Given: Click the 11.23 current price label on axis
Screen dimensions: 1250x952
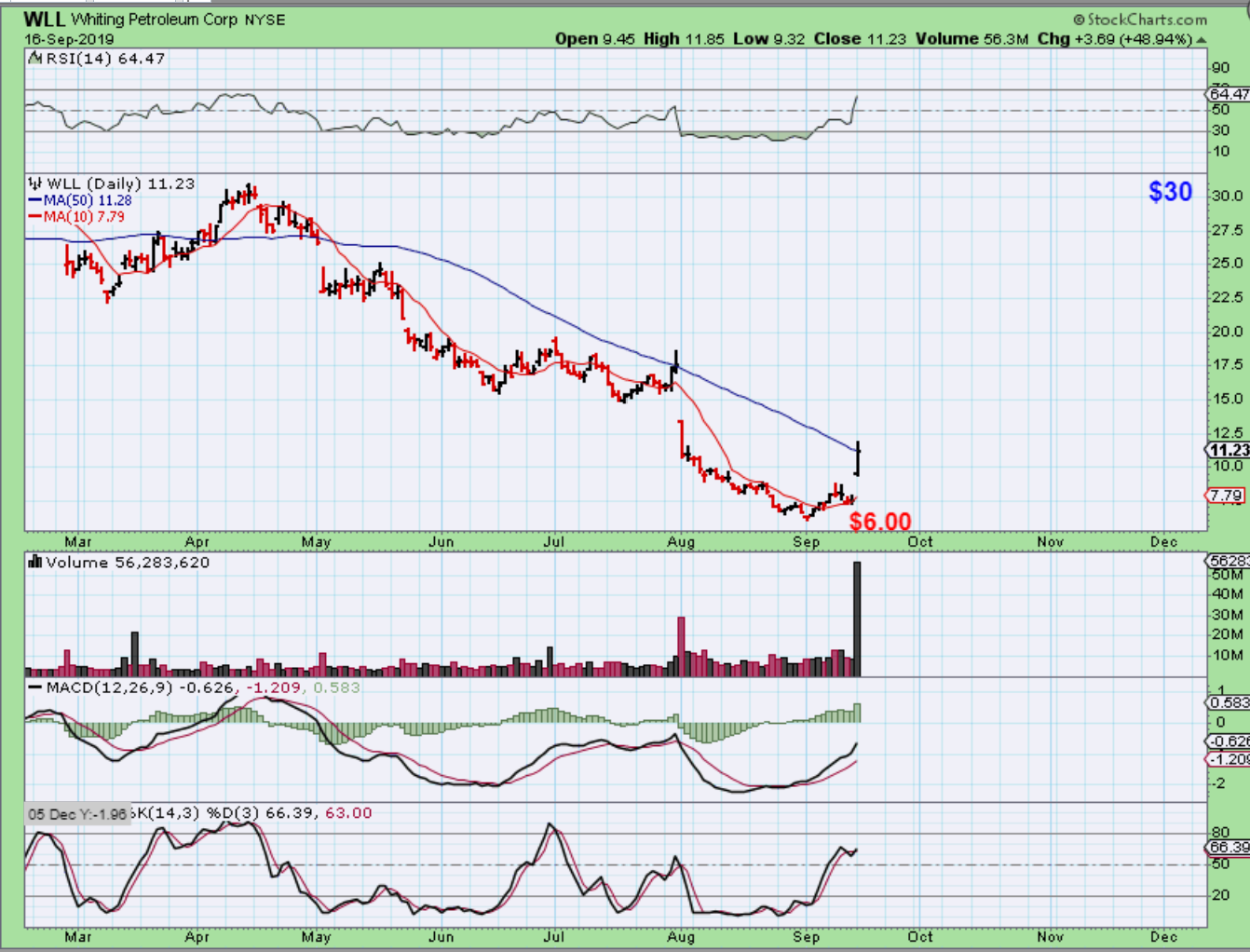Looking at the screenshot, I should point(1228,450).
